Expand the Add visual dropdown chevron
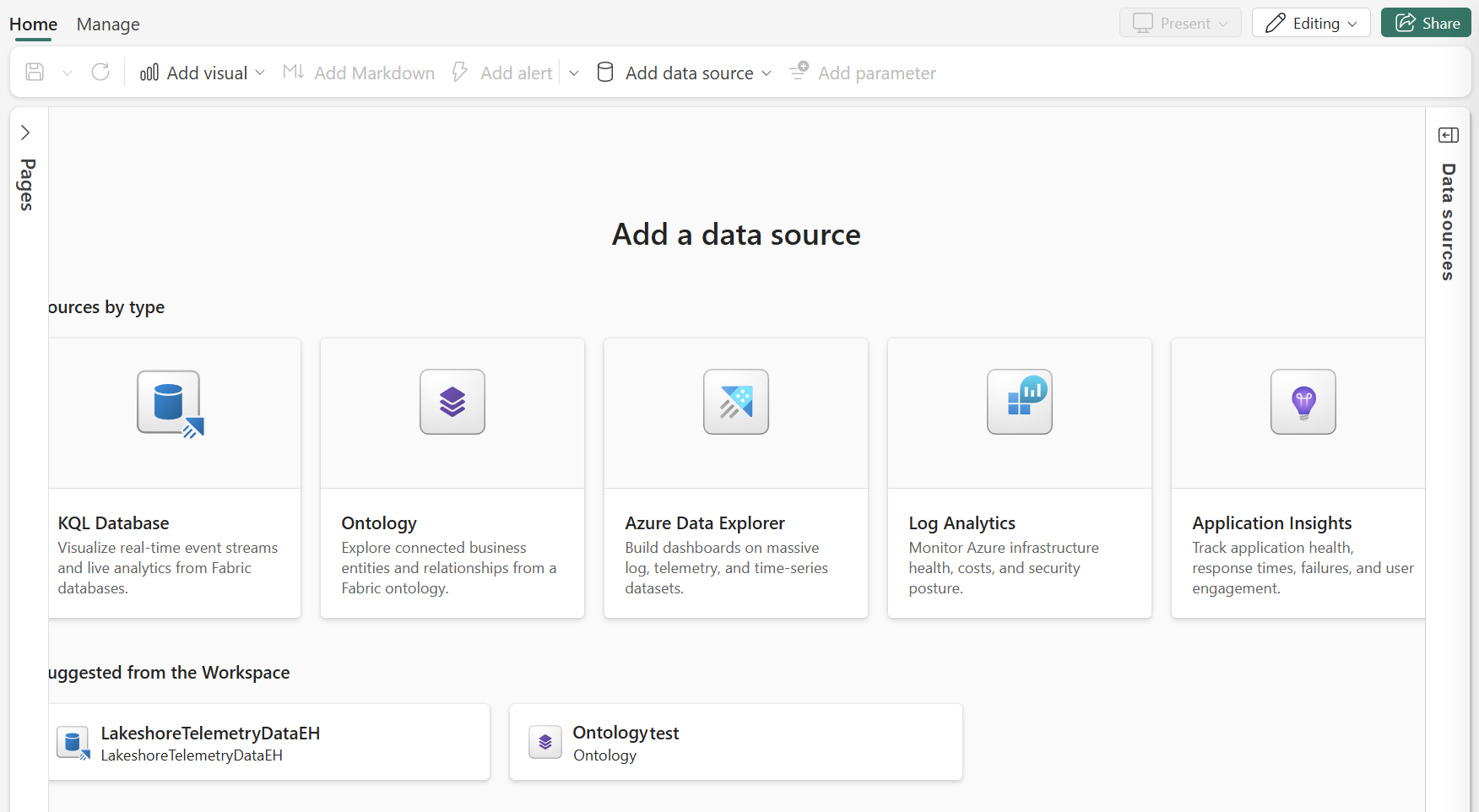The width and height of the screenshot is (1479, 812). pos(260,73)
